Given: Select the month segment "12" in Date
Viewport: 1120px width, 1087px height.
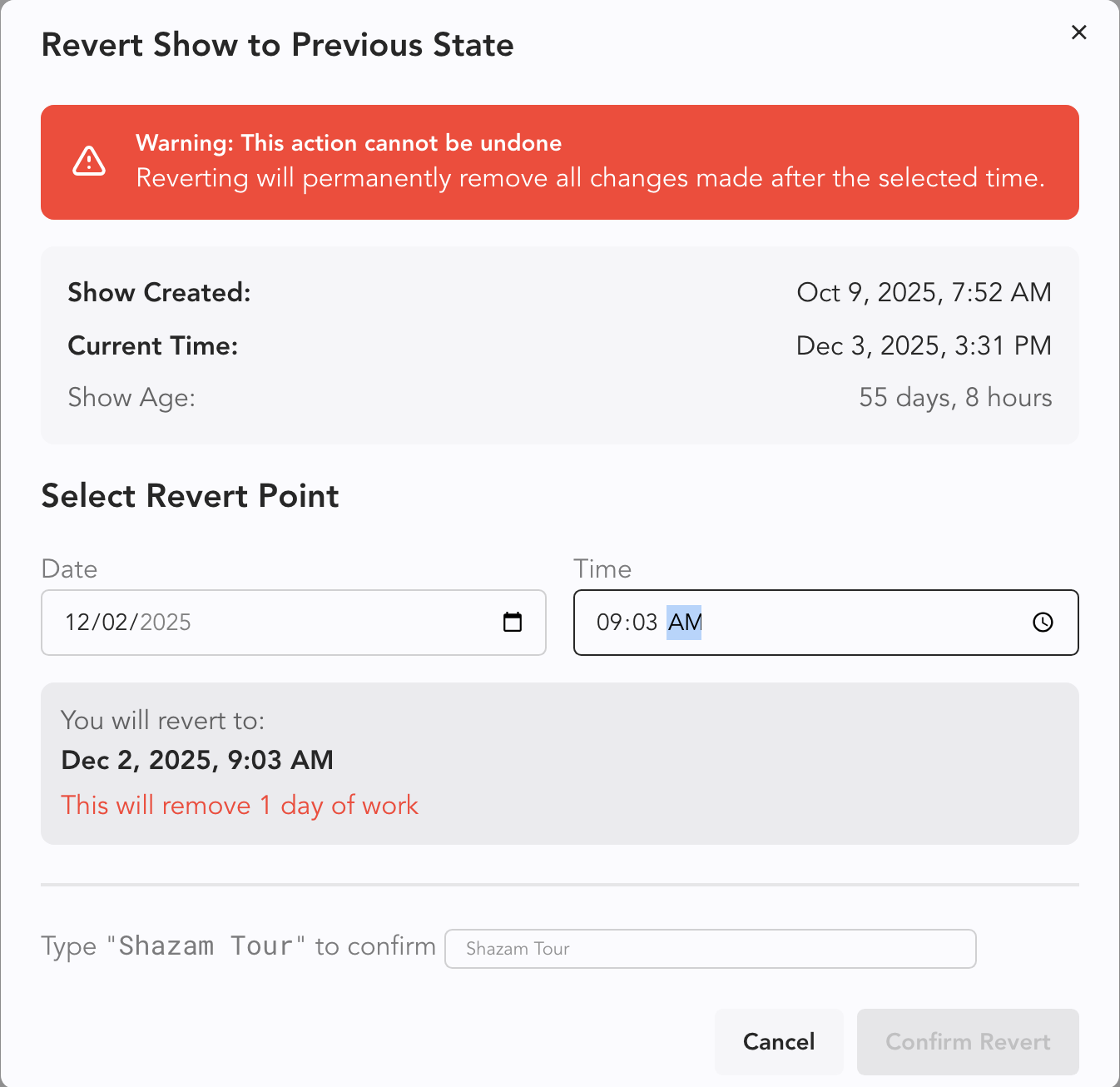Looking at the screenshot, I should 77,623.
